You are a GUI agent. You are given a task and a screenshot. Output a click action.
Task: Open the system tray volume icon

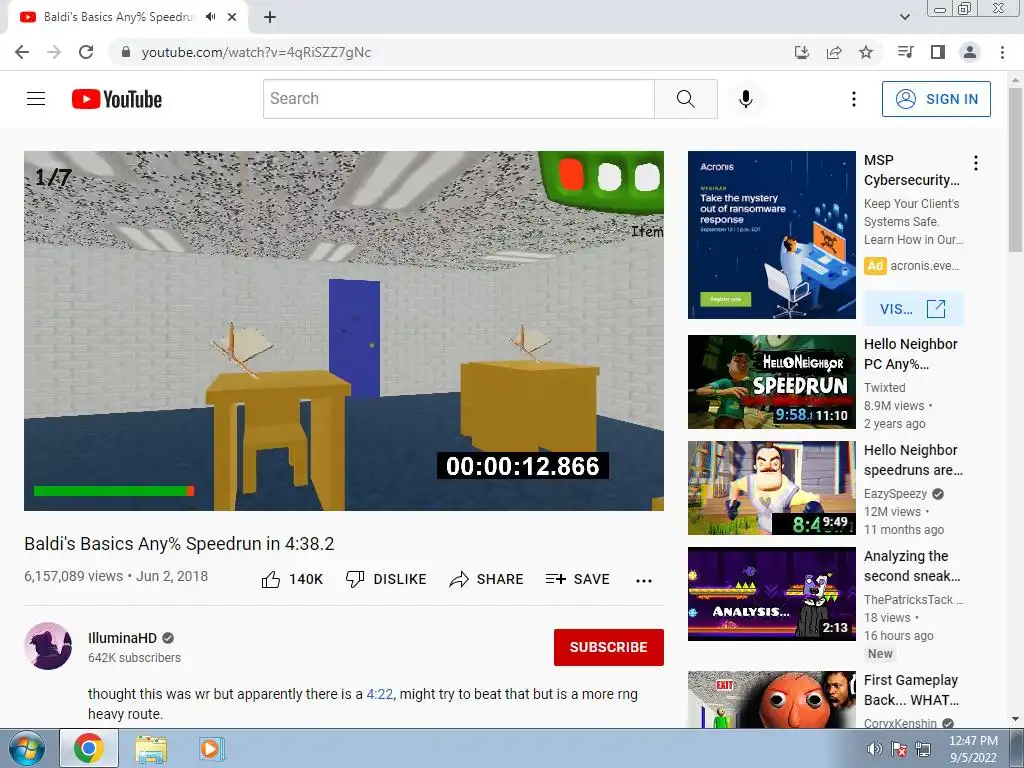click(x=874, y=749)
